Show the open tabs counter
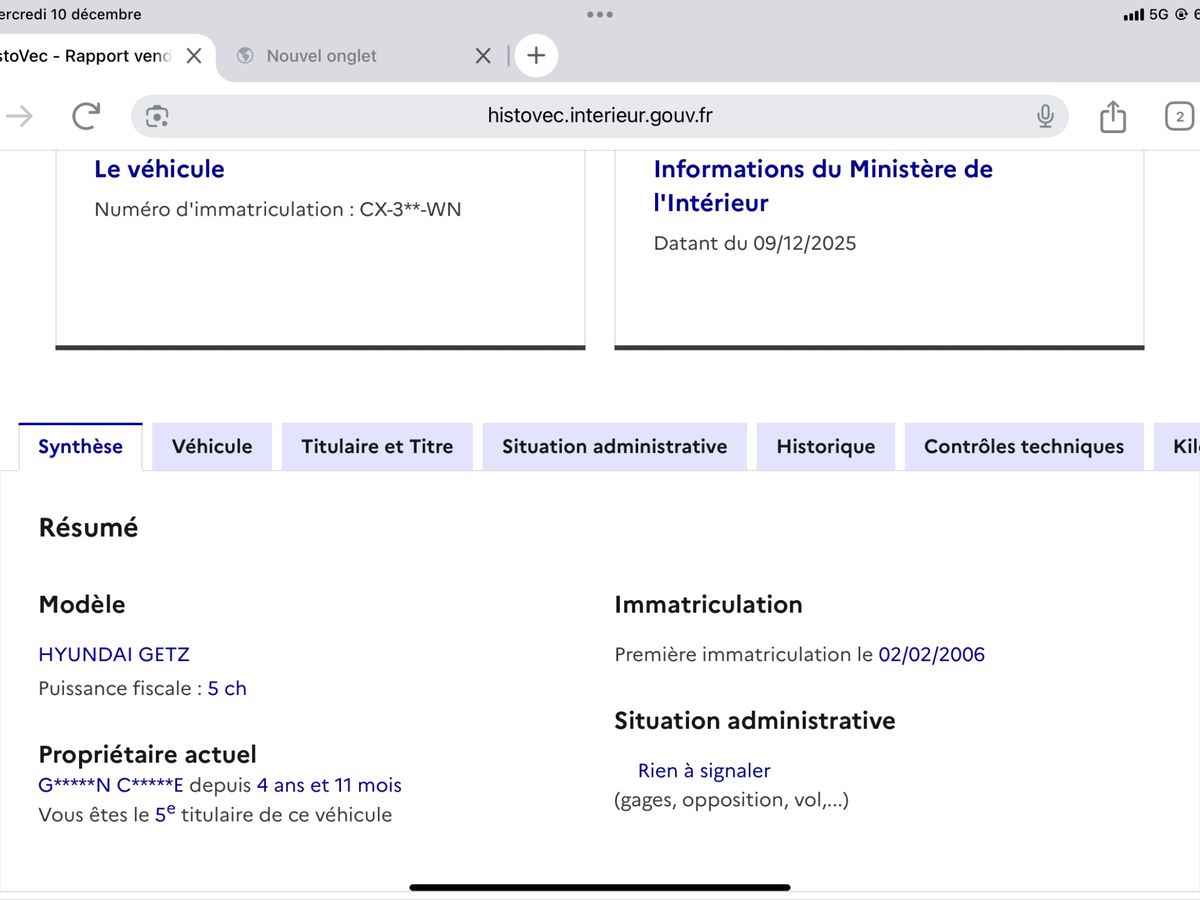The height and width of the screenshot is (900, 1200). tap(1179, 116)
